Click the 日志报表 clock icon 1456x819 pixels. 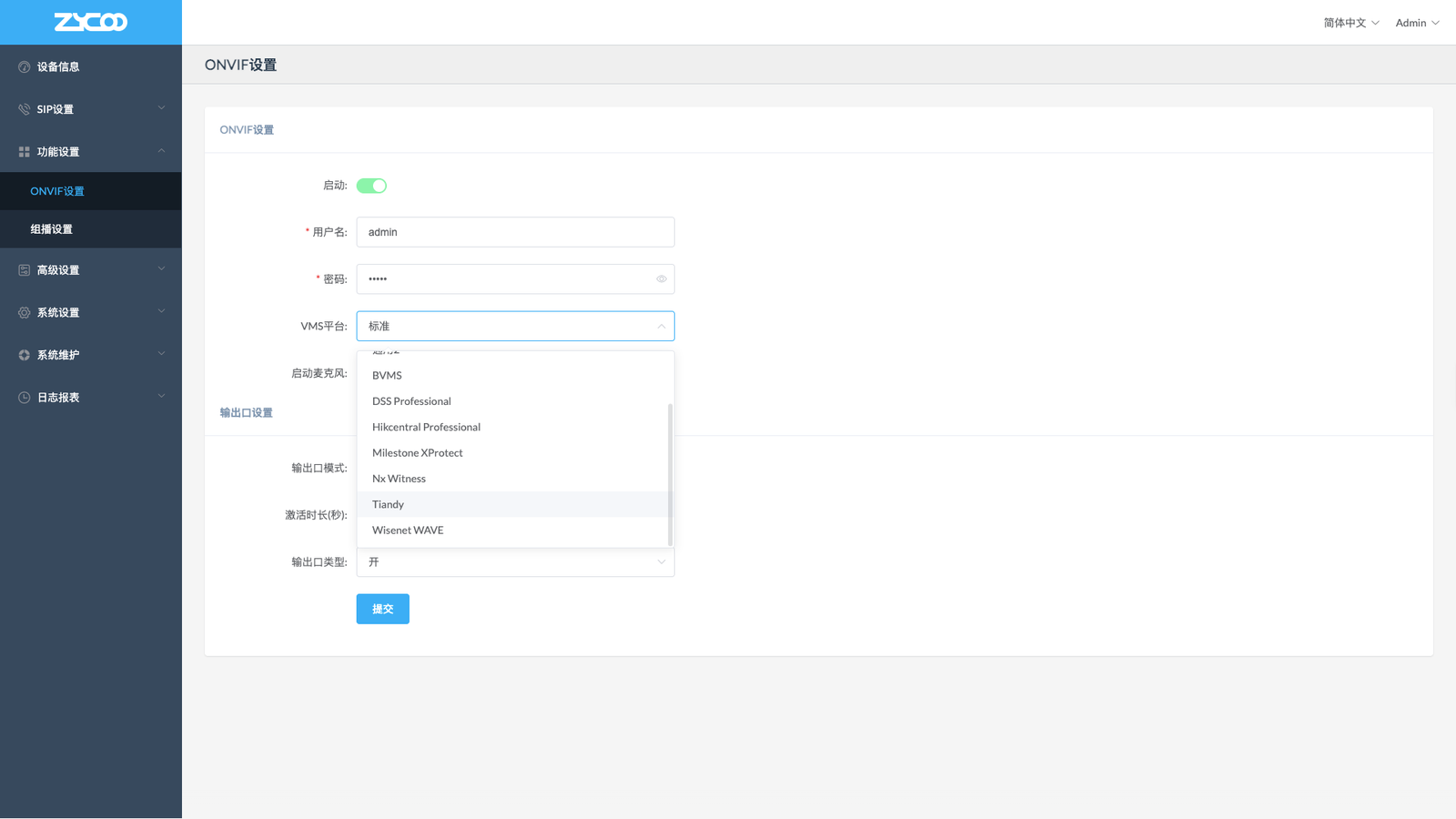coord(25,398)
